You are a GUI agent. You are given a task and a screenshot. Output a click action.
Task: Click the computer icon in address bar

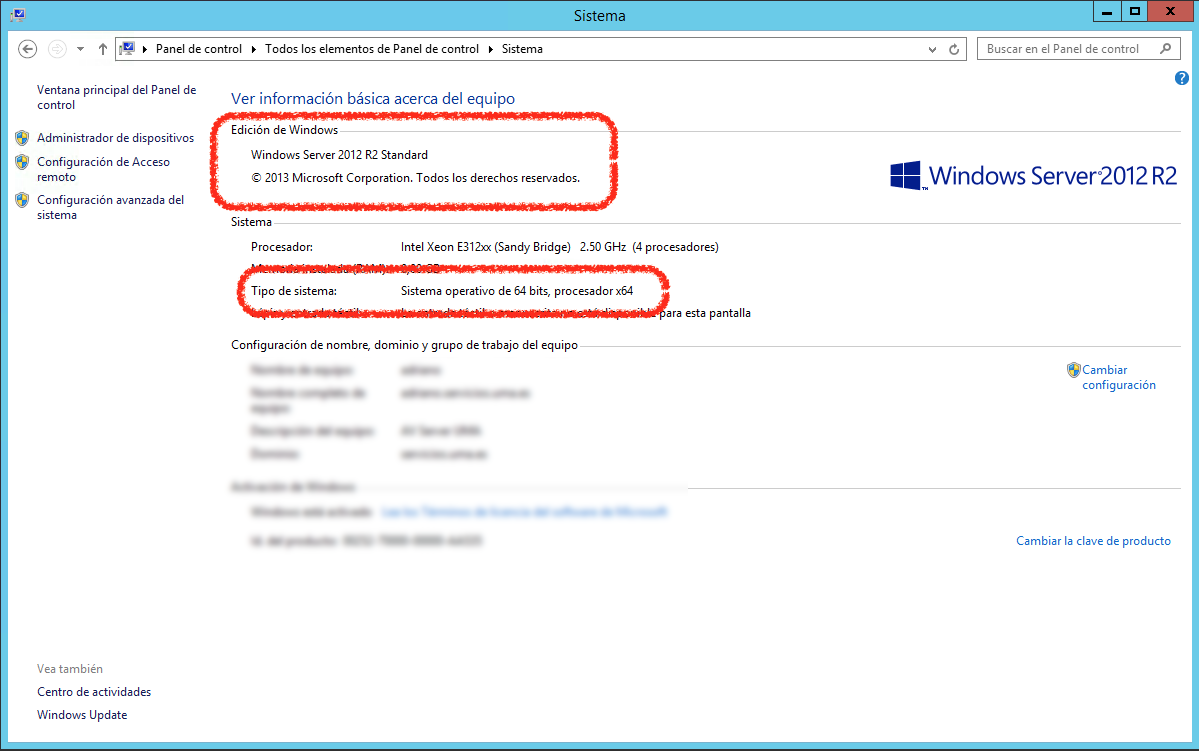128,49
